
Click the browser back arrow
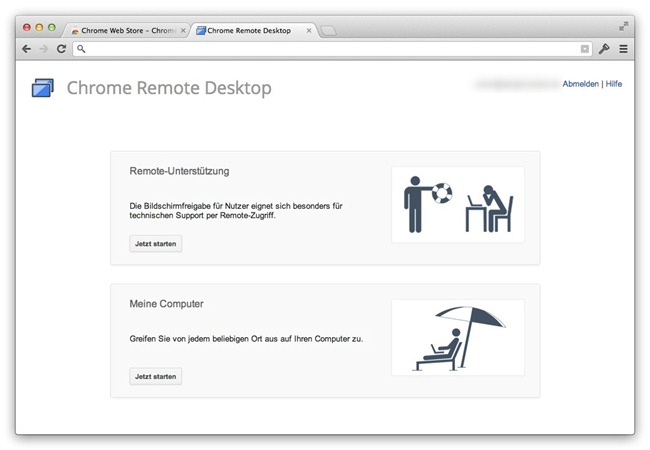point(27,48)
